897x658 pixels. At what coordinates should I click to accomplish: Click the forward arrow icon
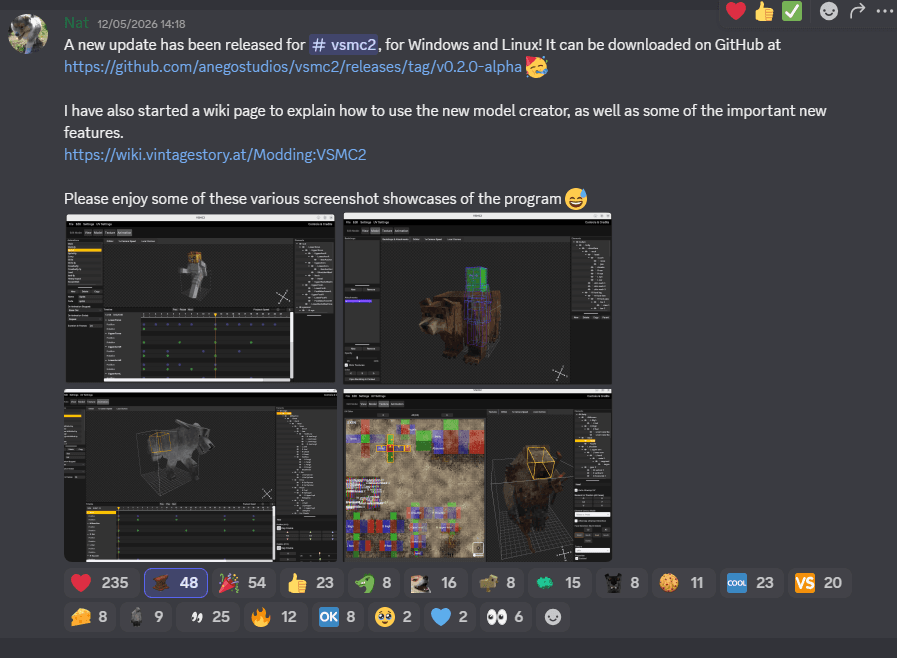(857, 11)
